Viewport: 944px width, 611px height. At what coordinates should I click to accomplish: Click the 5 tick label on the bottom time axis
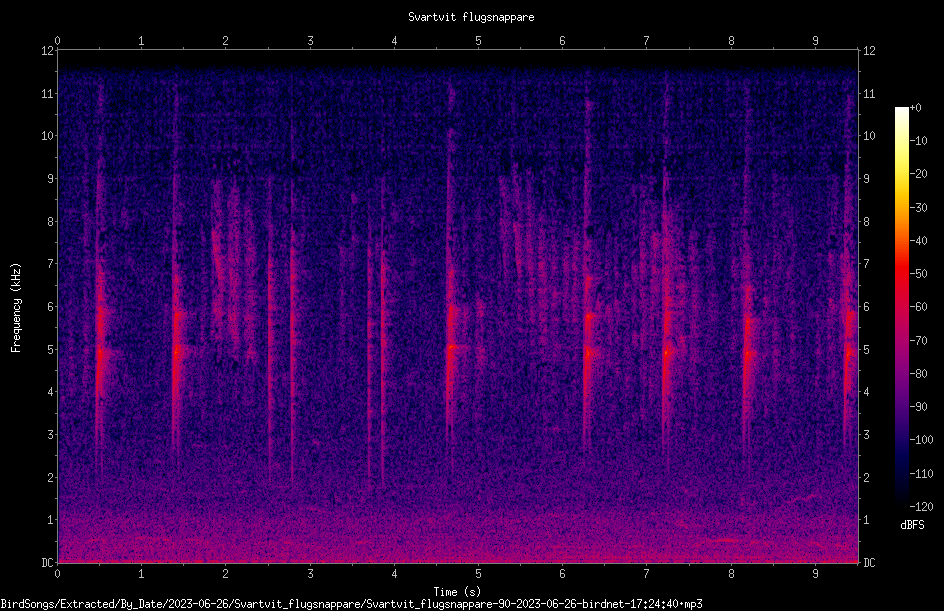479,574
